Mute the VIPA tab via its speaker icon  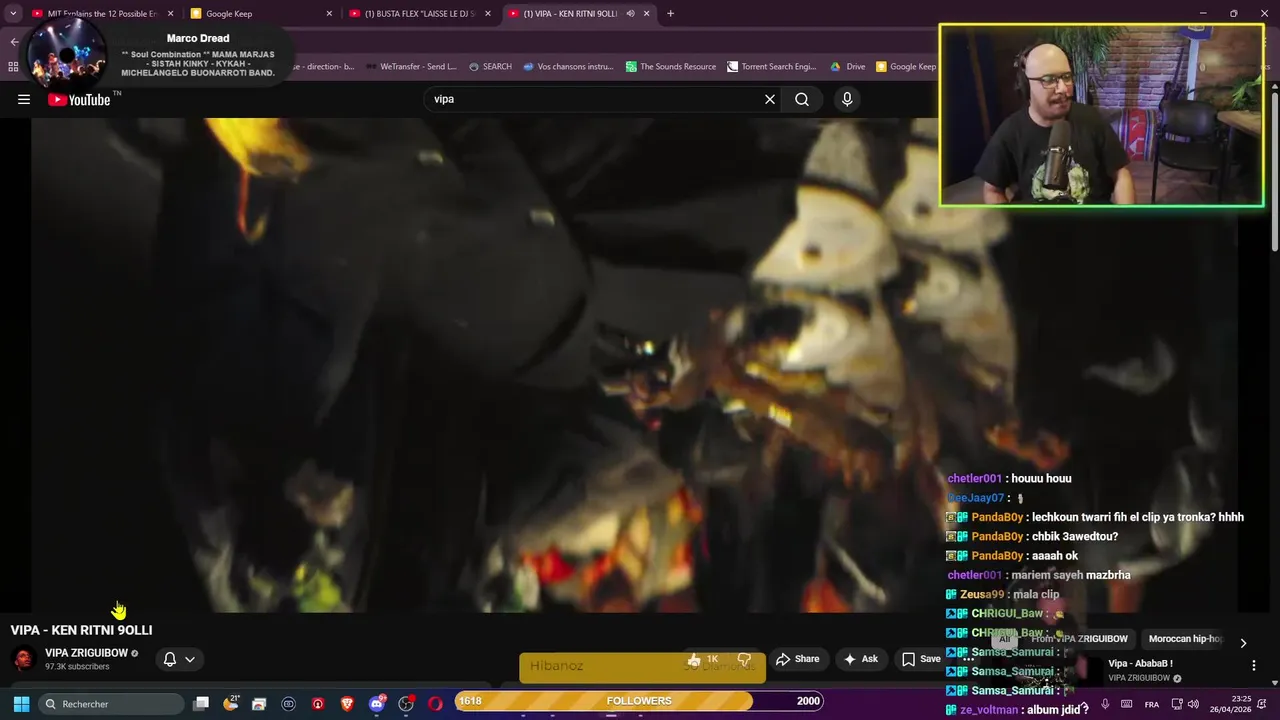630,14
